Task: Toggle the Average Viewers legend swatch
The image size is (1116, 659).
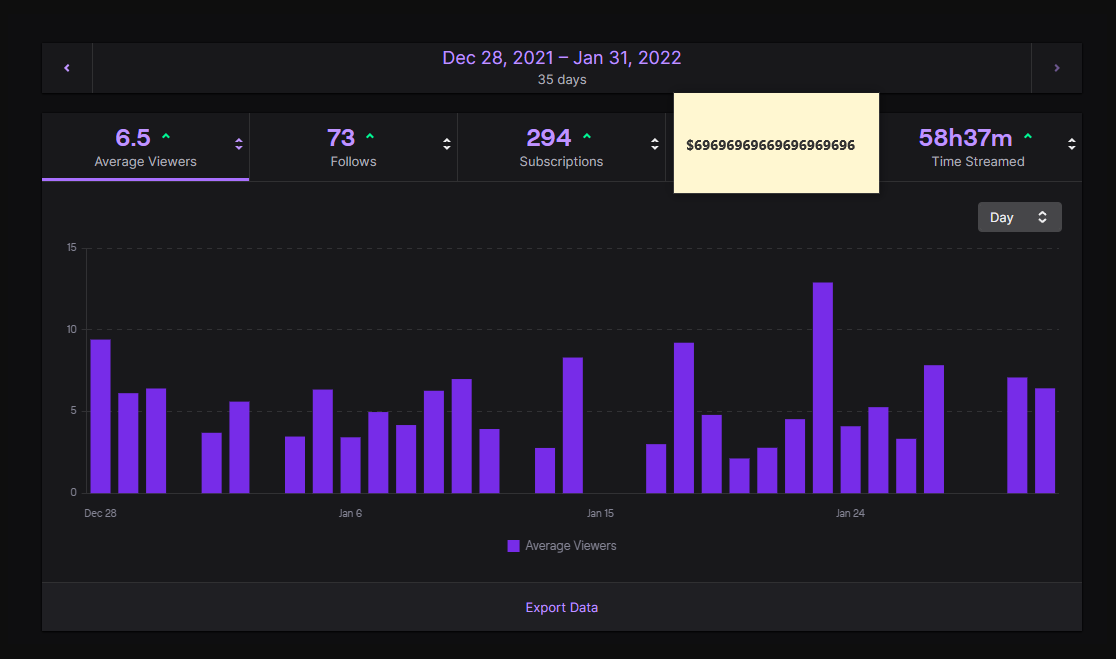Action: 513,546
